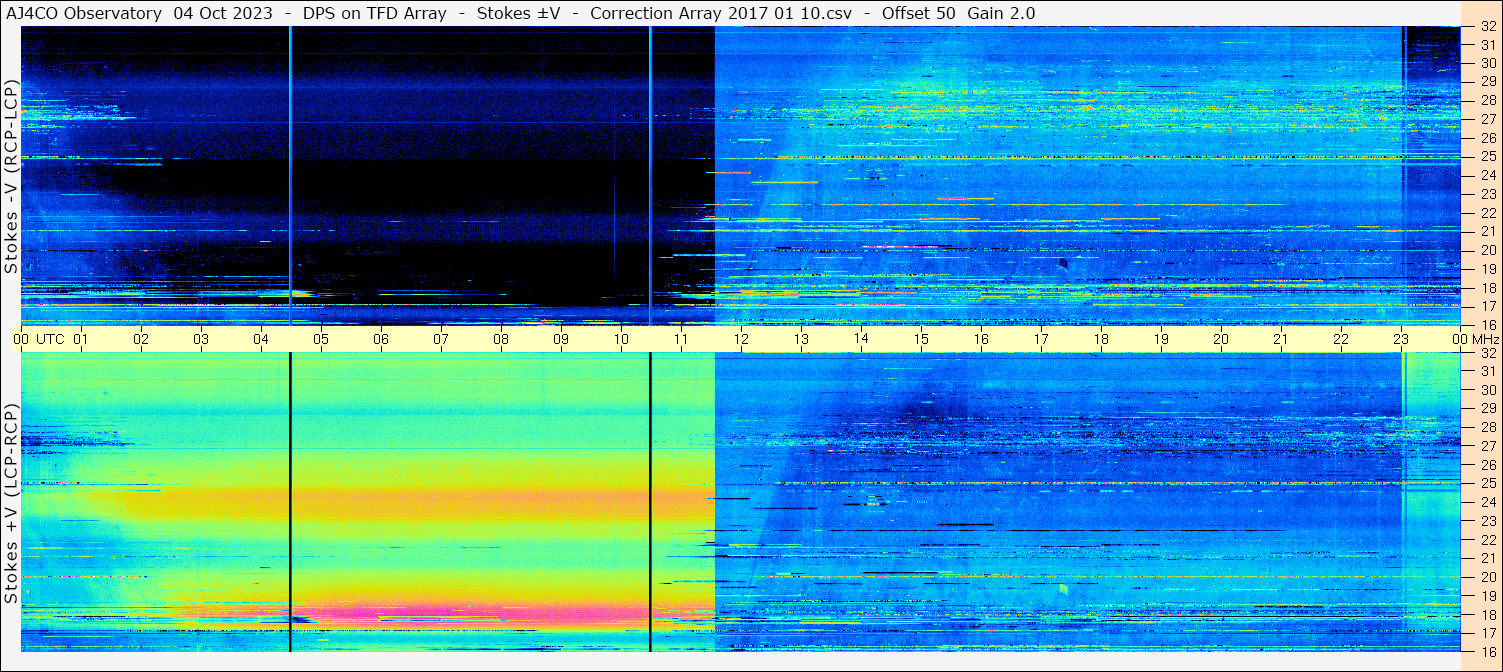Click 'Correction Array 2017 01 10.csv' file name
The width and height of the screenshot is (1503, 672).
721,13
